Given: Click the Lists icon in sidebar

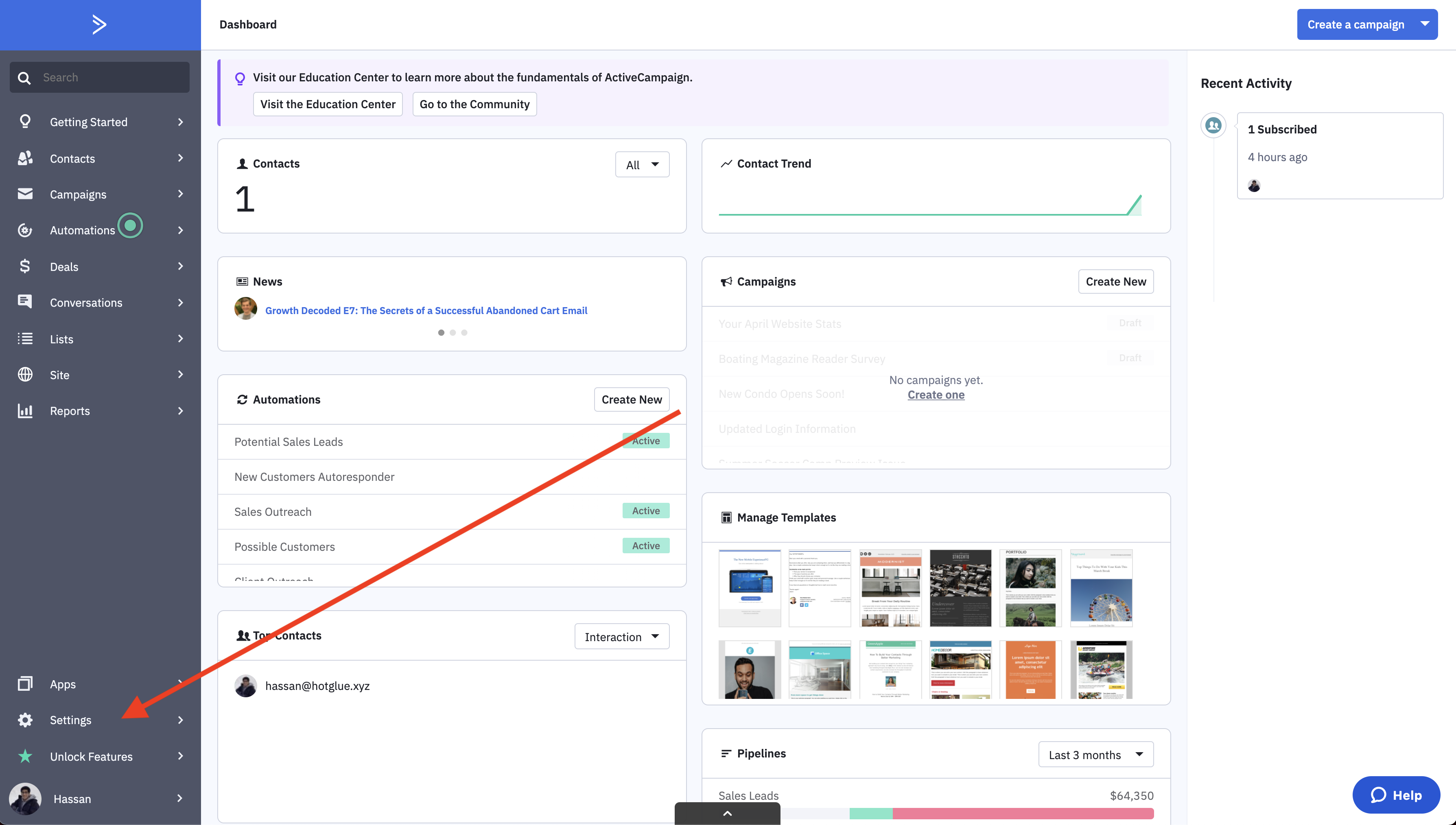Looking at the screenshot, I should pyautogui.click(x=25, y=339).
